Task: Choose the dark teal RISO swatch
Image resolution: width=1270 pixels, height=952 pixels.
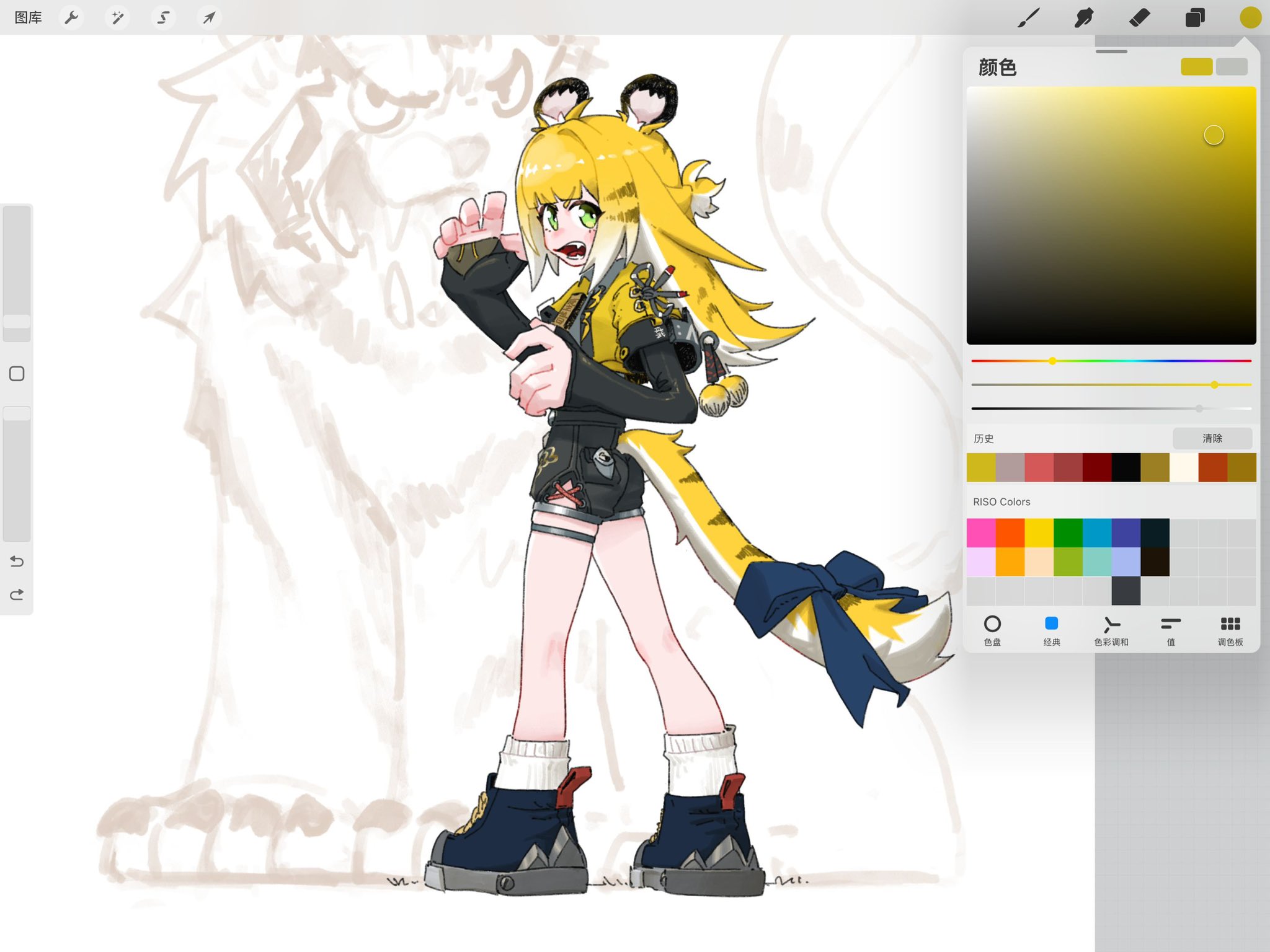Action: [x=1155, y=533]
